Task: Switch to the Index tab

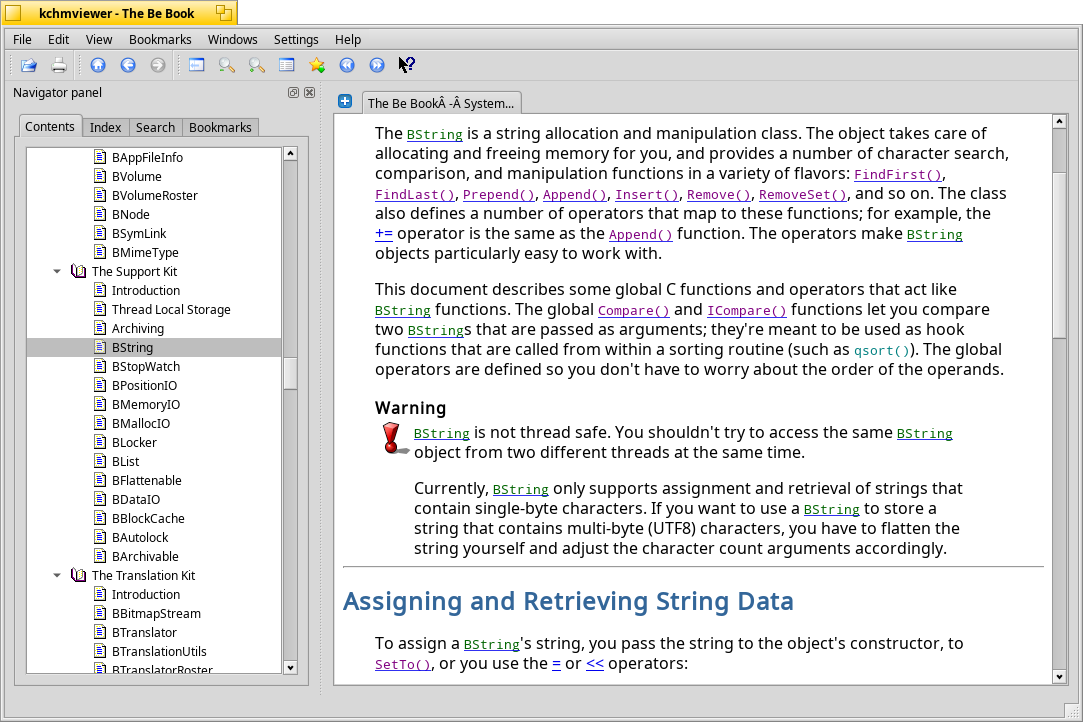Action: pos(106,127)
